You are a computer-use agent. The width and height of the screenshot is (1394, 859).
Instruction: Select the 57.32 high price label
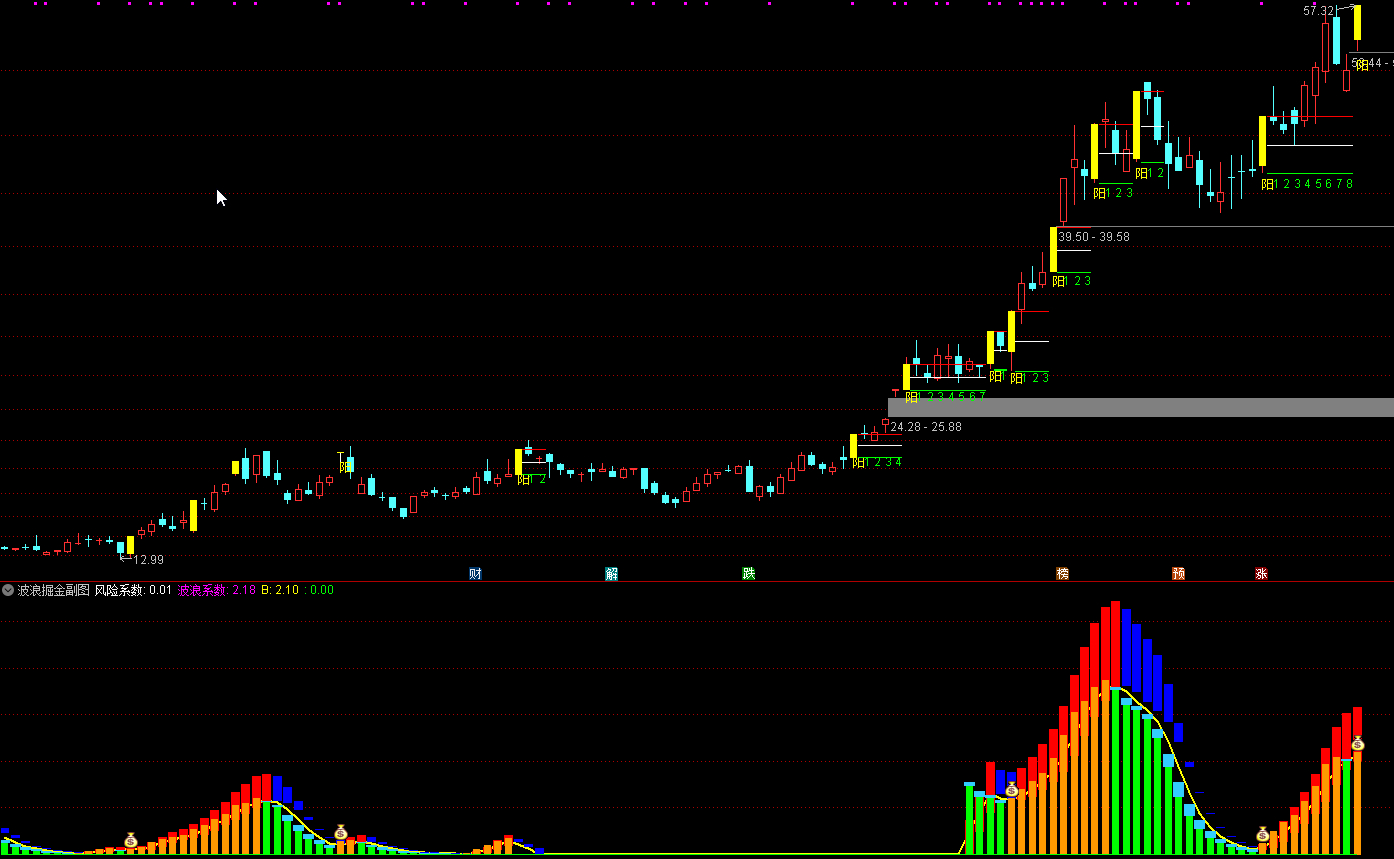1318,11
